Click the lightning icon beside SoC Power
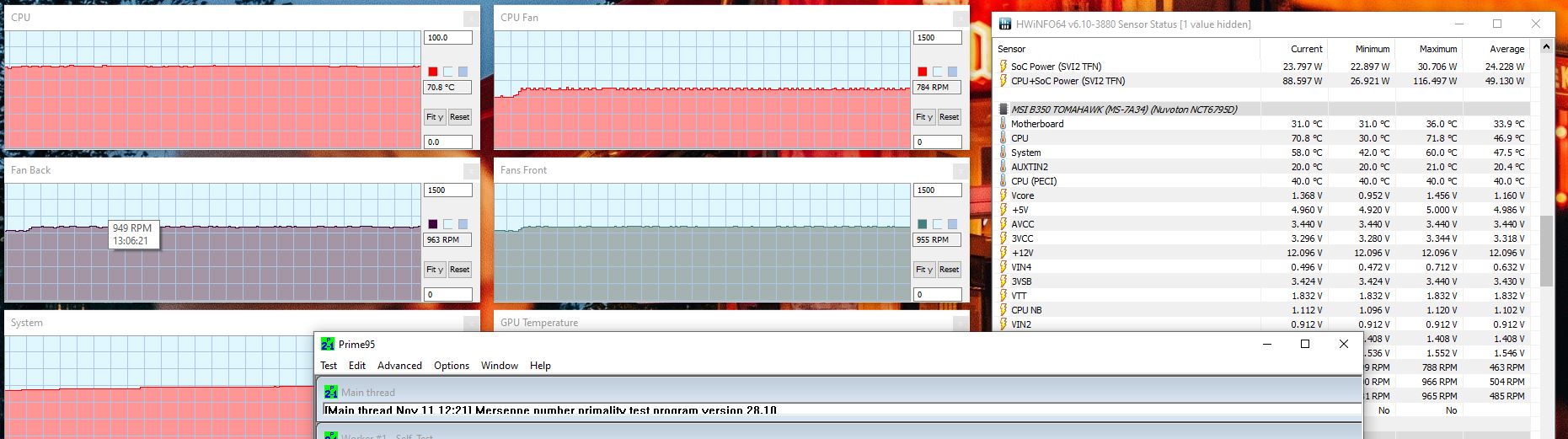The width and height of the screenshot is (1568, 439). pos(1003,67)
